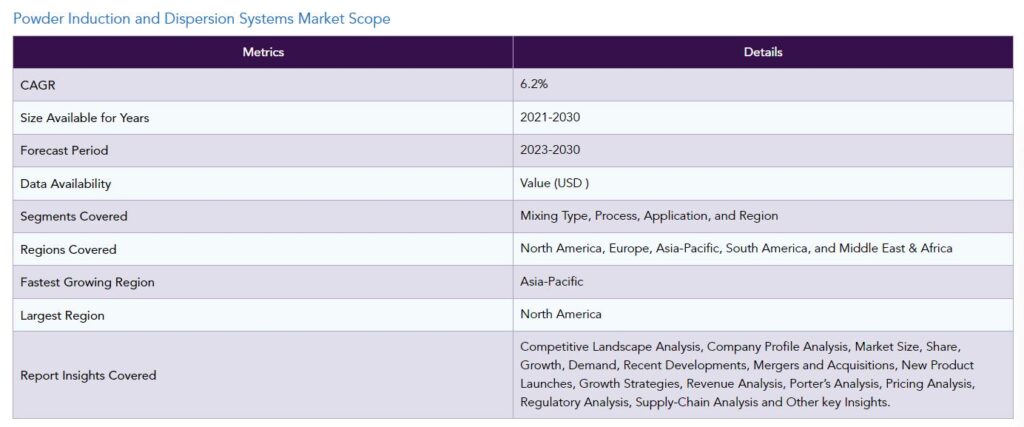
Task: Select the Largest Region row label
Action: [62, 315]
